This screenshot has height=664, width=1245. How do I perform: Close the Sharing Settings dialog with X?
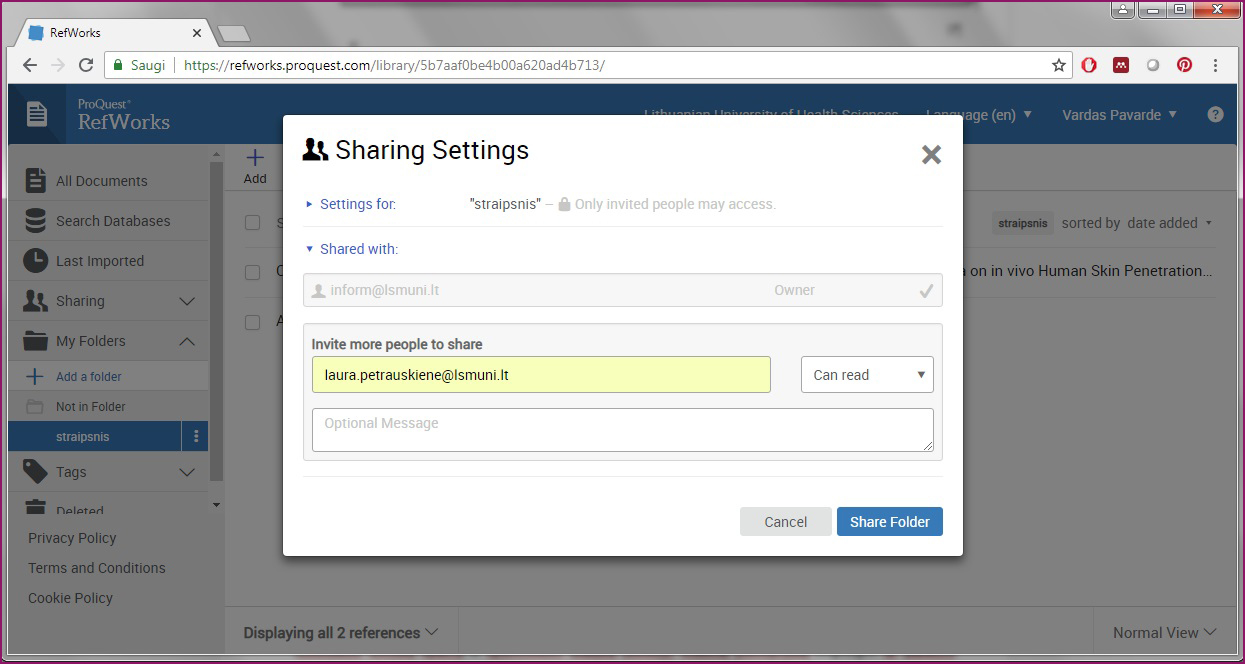[931, 155]
